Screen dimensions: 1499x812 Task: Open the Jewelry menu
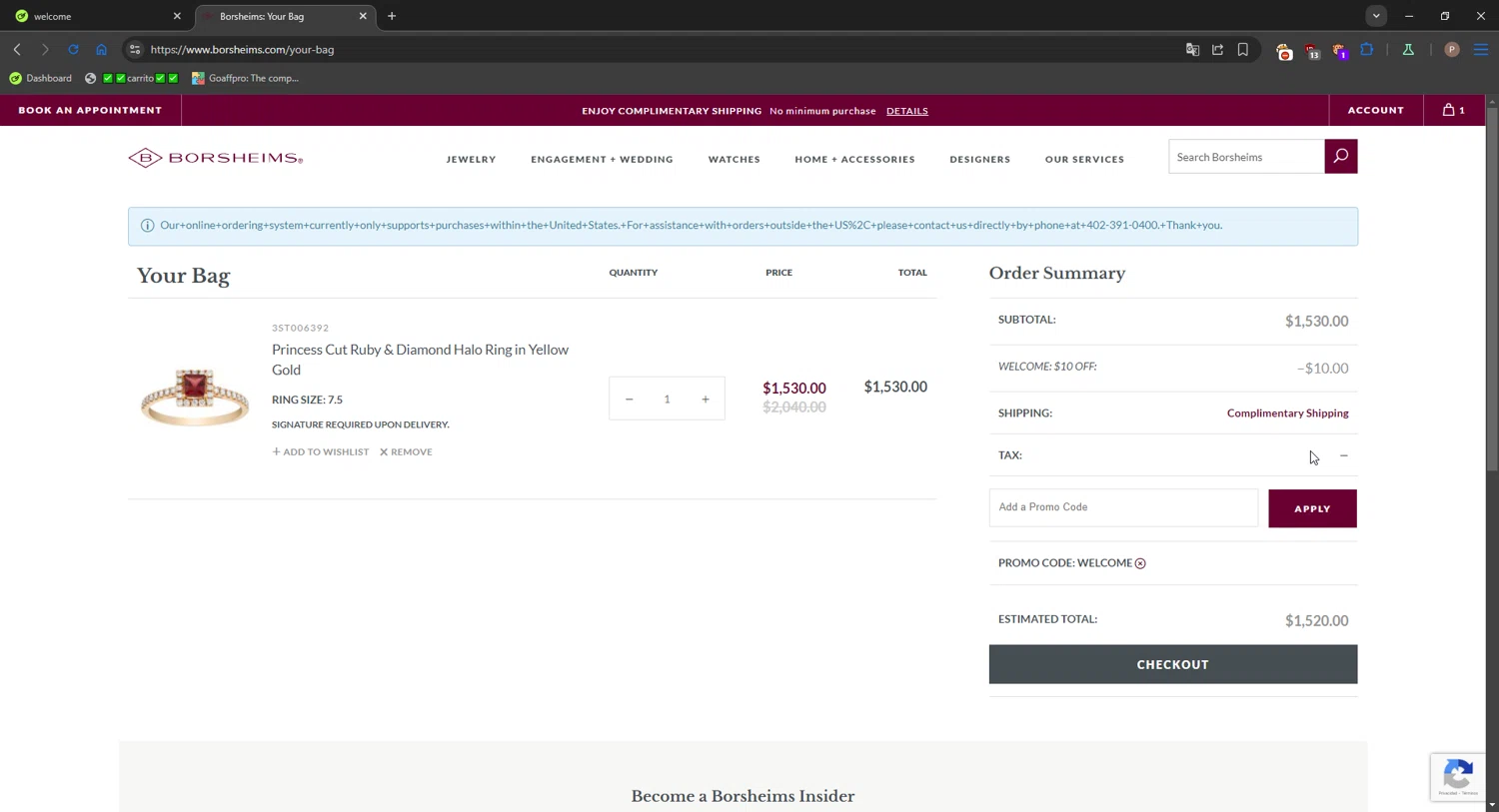pyautogui.click(x=471, y=159)
